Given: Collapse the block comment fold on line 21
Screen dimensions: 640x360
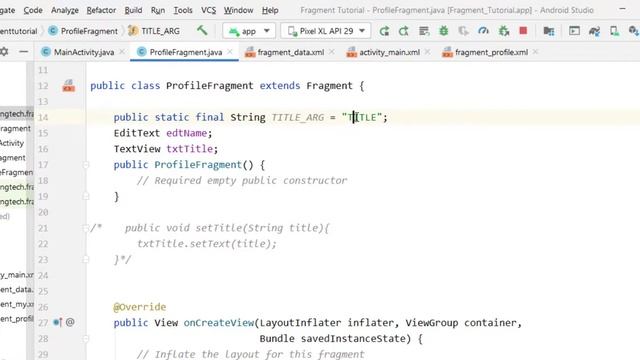Looking at the screenshot, I should click(86, 228).
